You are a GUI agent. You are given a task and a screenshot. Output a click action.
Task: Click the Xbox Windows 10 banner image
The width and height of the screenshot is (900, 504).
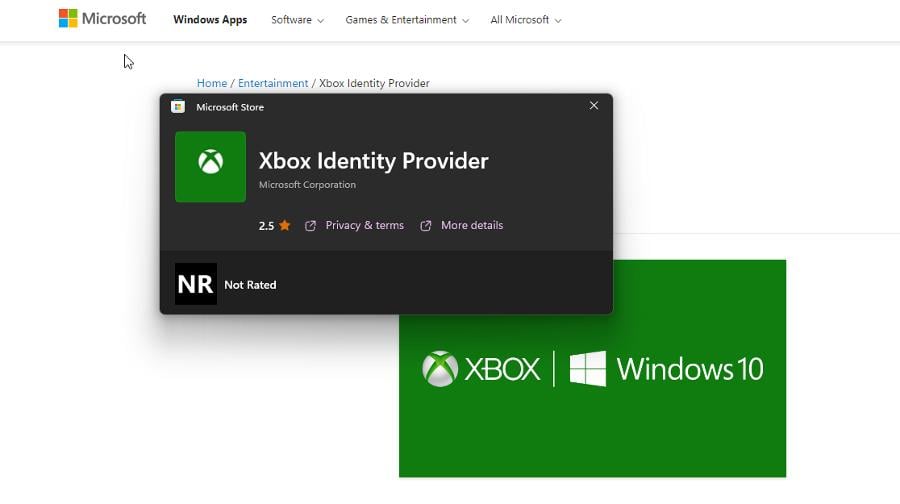click(x=592, y=369)
